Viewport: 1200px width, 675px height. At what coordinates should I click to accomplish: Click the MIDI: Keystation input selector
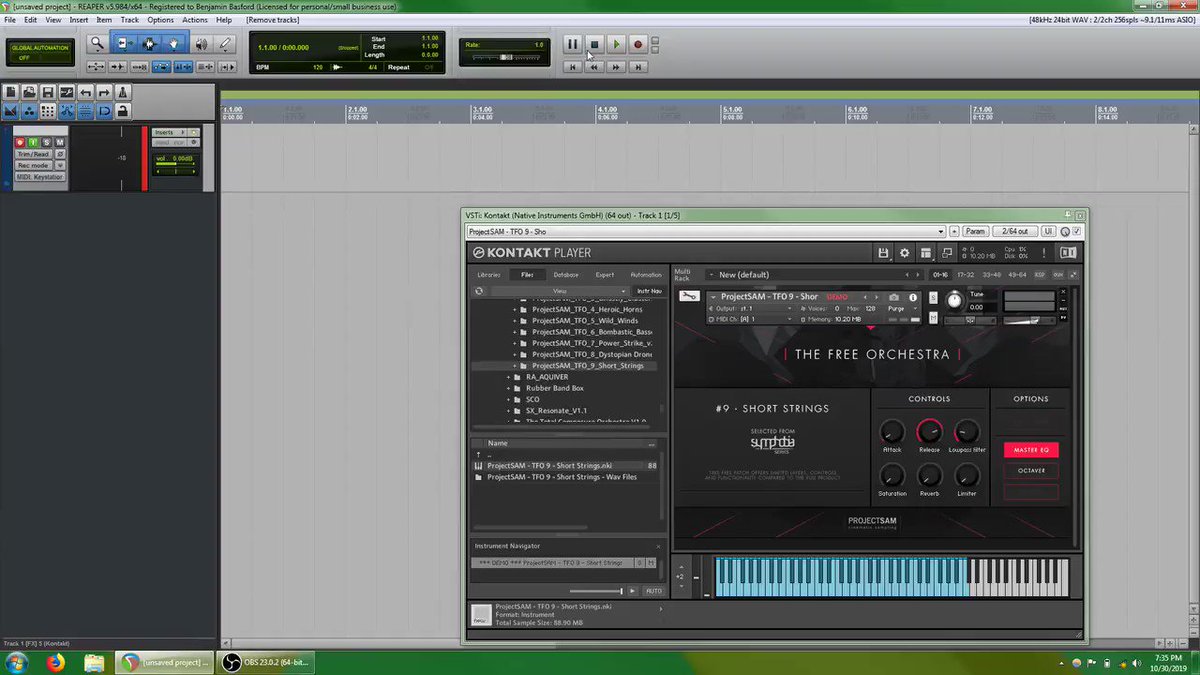40,177
